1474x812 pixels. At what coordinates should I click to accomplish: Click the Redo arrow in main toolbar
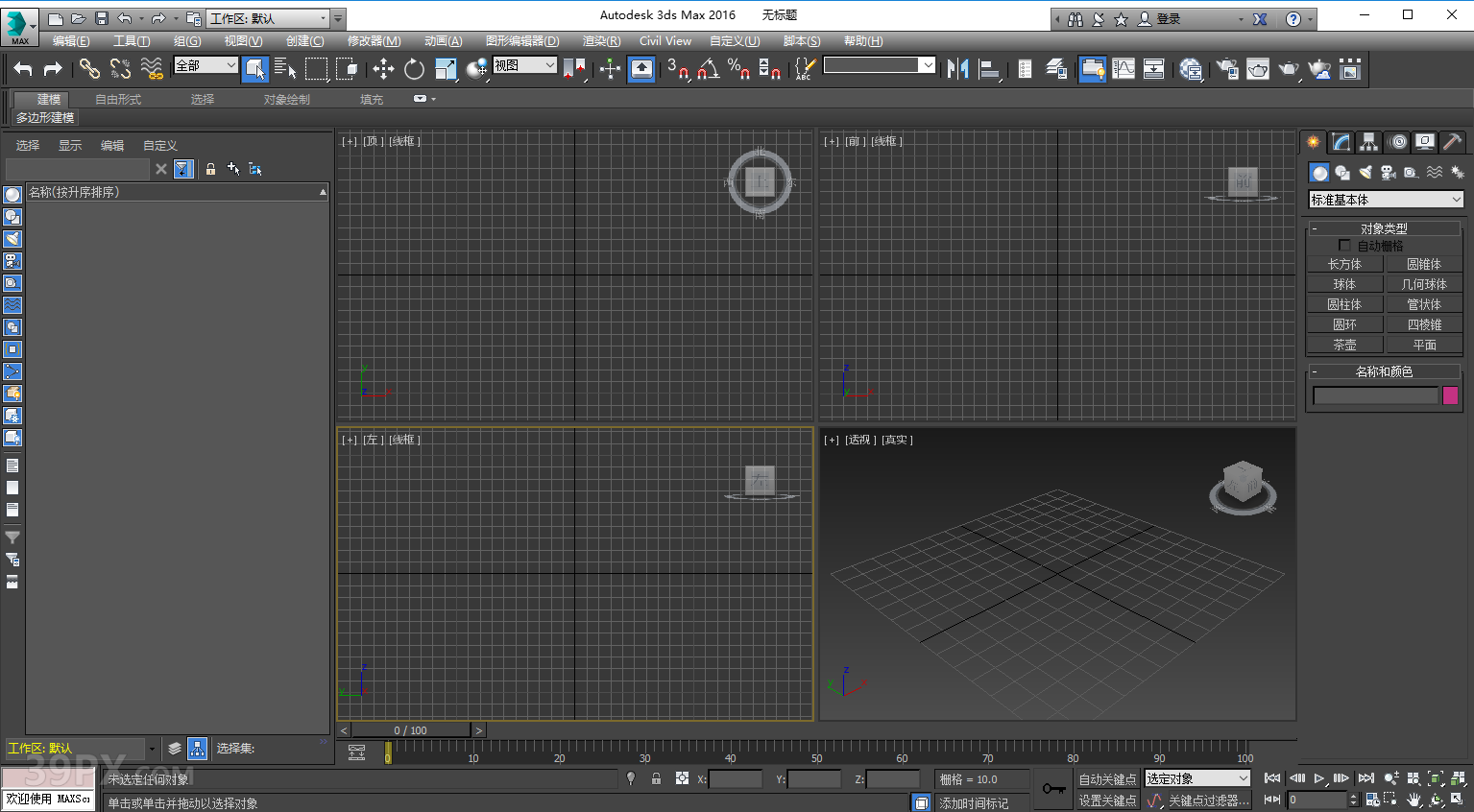click(x=53, y=68)
